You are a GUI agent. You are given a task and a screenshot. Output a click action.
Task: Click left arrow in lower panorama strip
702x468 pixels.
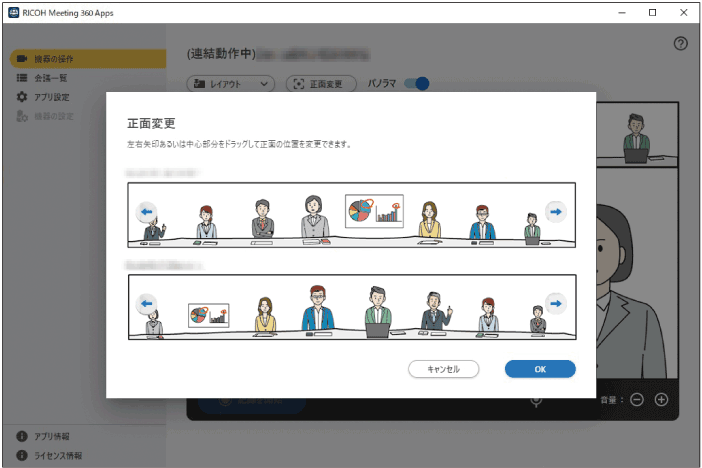click(146, 304)
